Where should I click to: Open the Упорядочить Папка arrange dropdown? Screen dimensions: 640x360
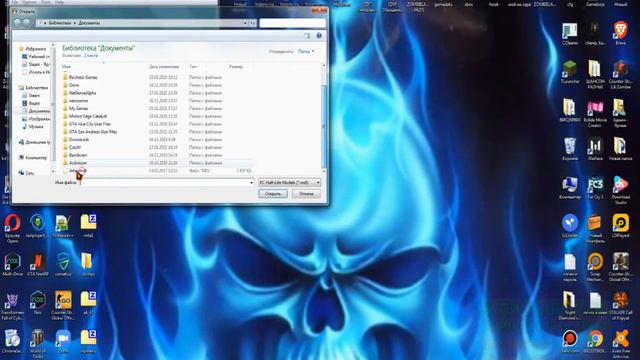[x=306, y=51]
